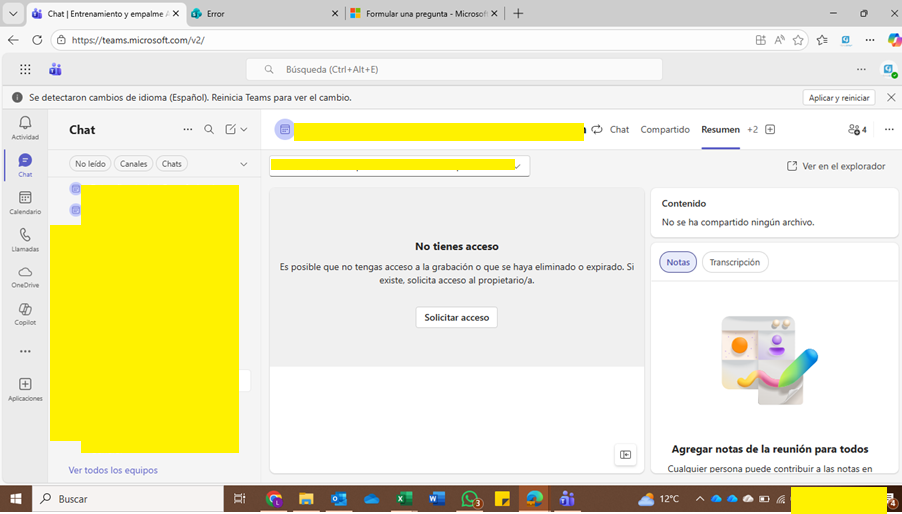Open the apps grid launcher
The image size is (902, 514).
(25, 70)
